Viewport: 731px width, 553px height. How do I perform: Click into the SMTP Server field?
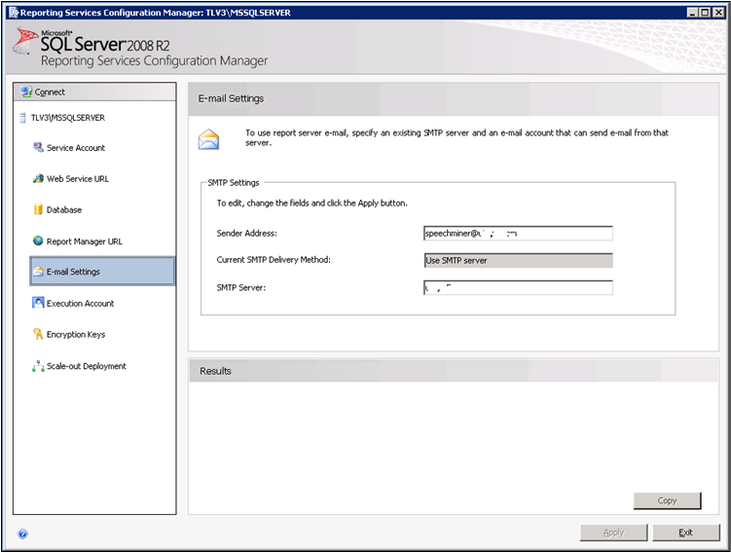point(518,288)
